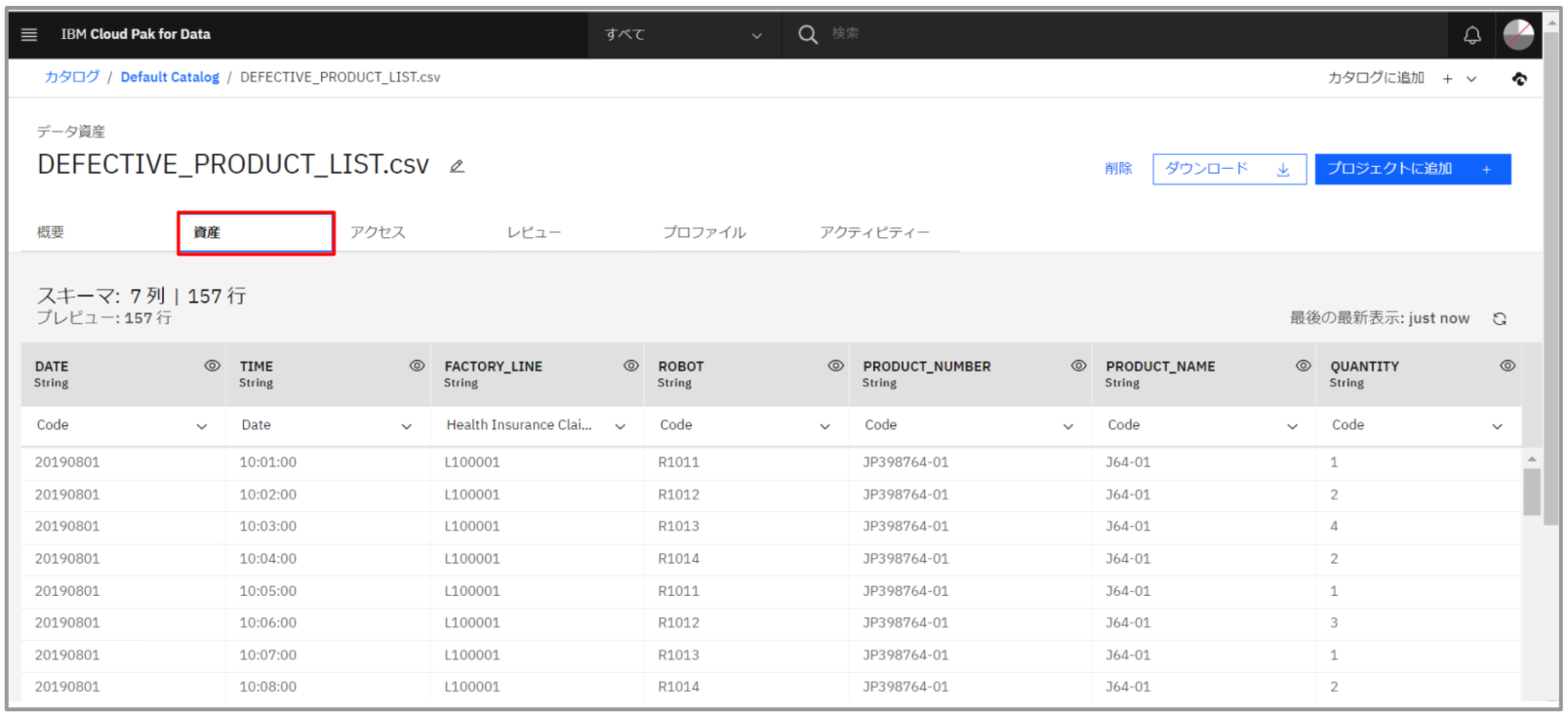The height and width of the screenshot is (715, 1568).
Task: Open the レビュー tab
Action: [568, 232]
